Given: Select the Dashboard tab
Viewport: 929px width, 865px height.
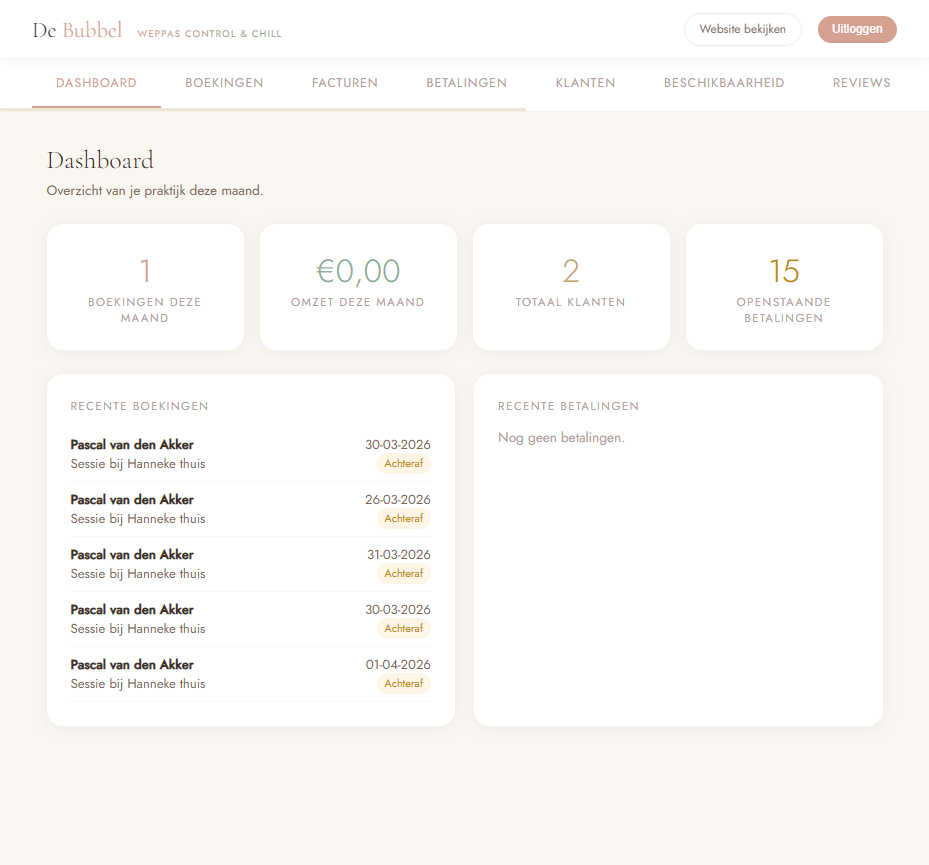Looking at the screenshot, I should coord(96,83).
